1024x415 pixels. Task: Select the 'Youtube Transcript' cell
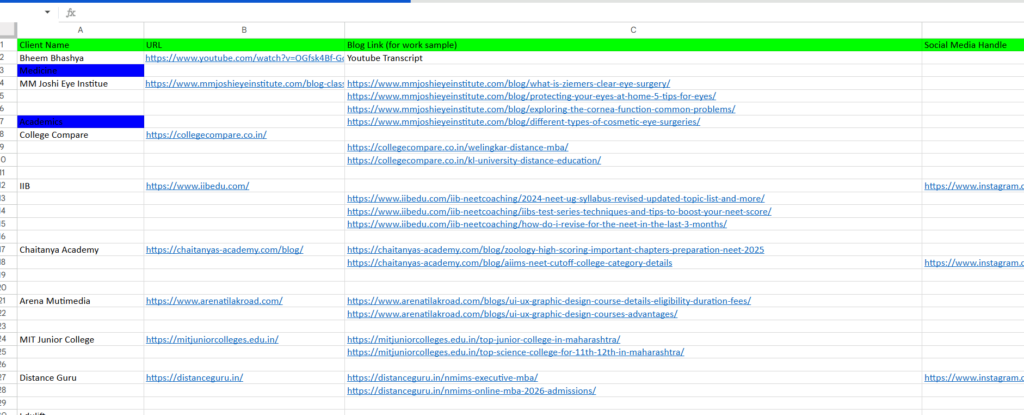(x=633, y=58)
